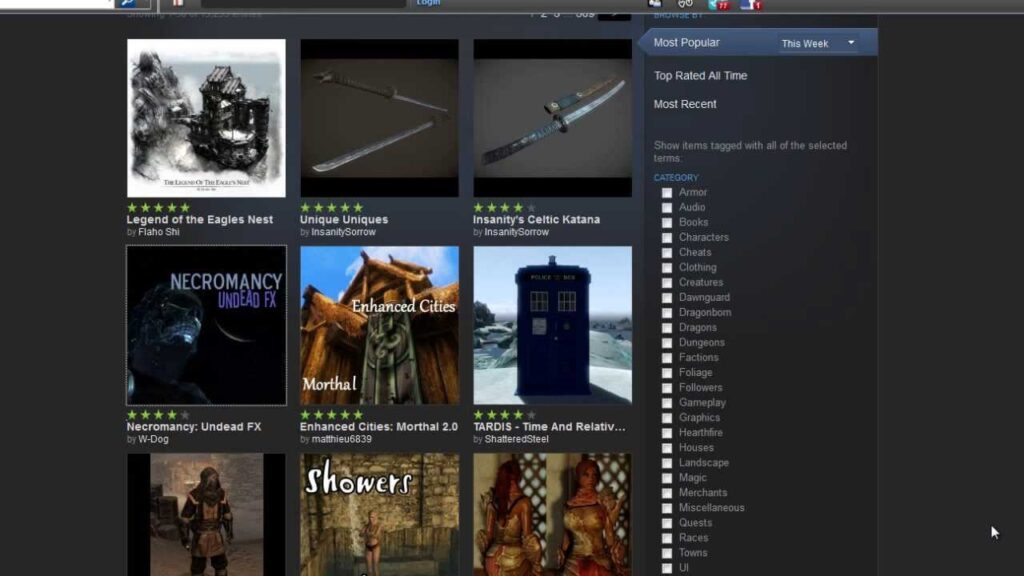Image resolution: width=1024 pixels, height=576 pixels.
Task: Open the This Week time range dropdown
Action: point(818,43)
